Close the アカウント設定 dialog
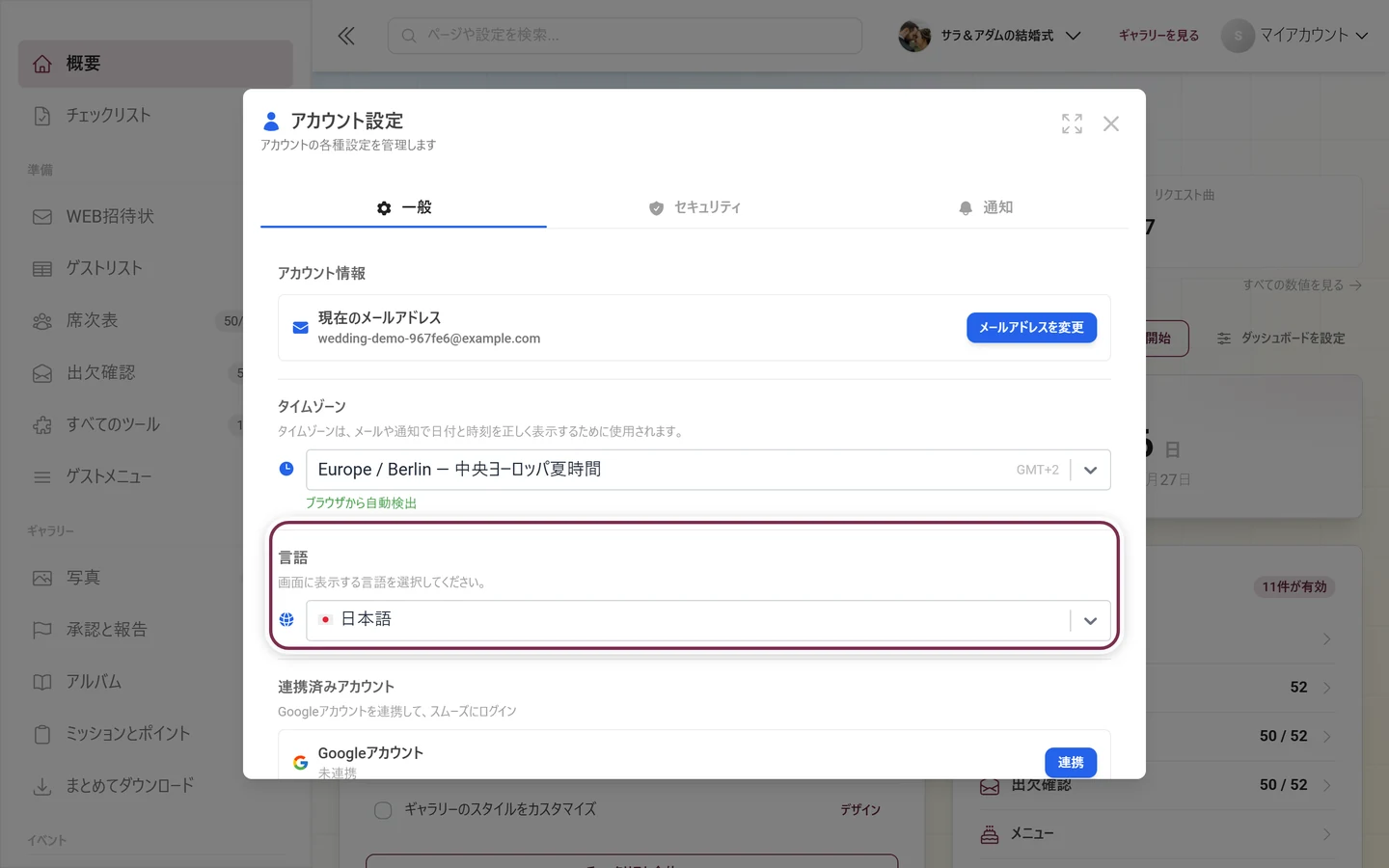Image resolution: width=1389 pixels, height=868 pixels. tap(1111, 123)
